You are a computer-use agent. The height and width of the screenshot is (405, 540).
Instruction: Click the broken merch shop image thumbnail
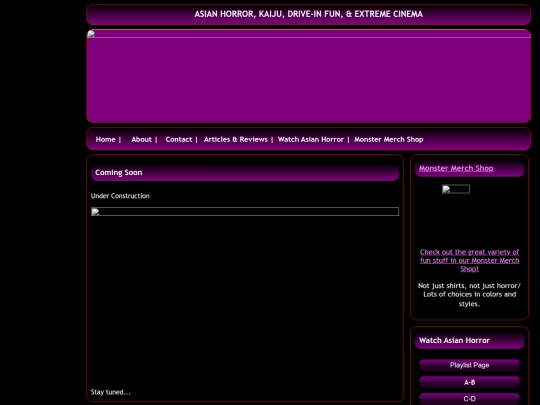pos(456,189)
